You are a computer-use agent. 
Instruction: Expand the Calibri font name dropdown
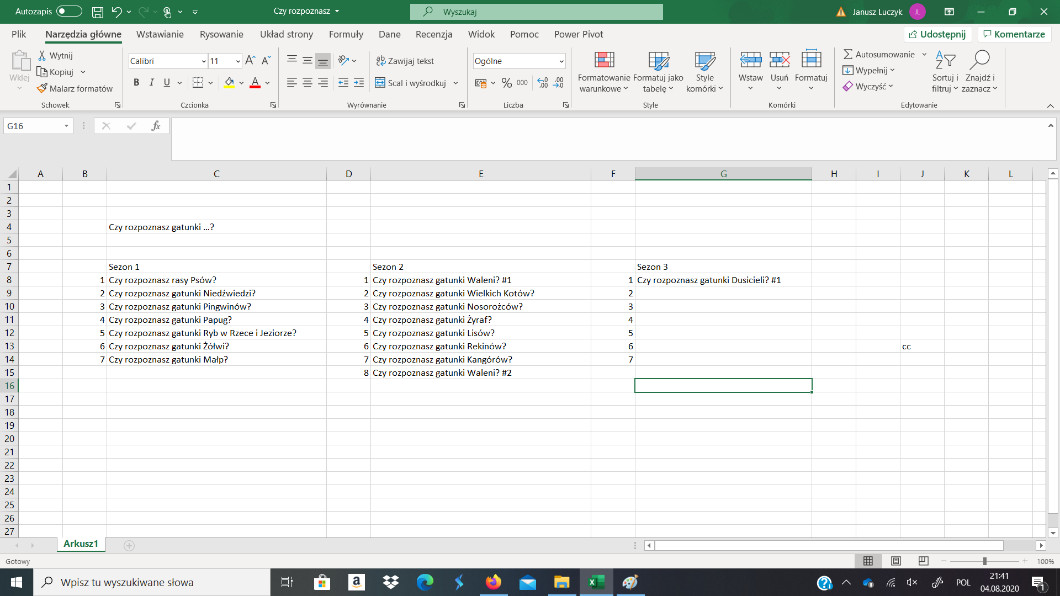tap(198, 61)
